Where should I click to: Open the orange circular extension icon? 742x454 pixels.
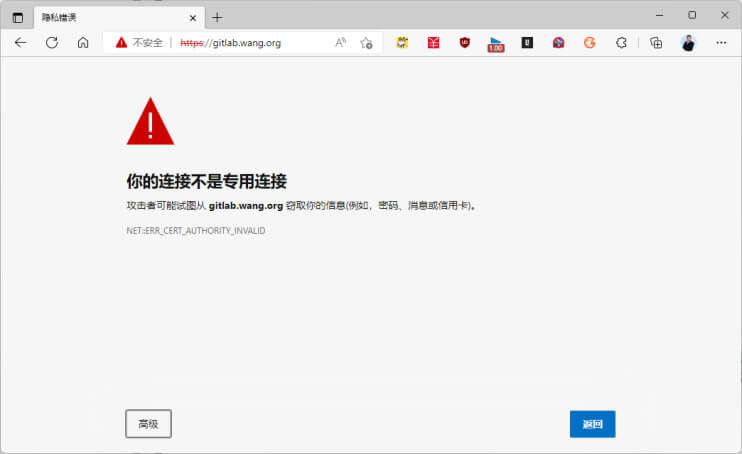[x=590, y=43]
